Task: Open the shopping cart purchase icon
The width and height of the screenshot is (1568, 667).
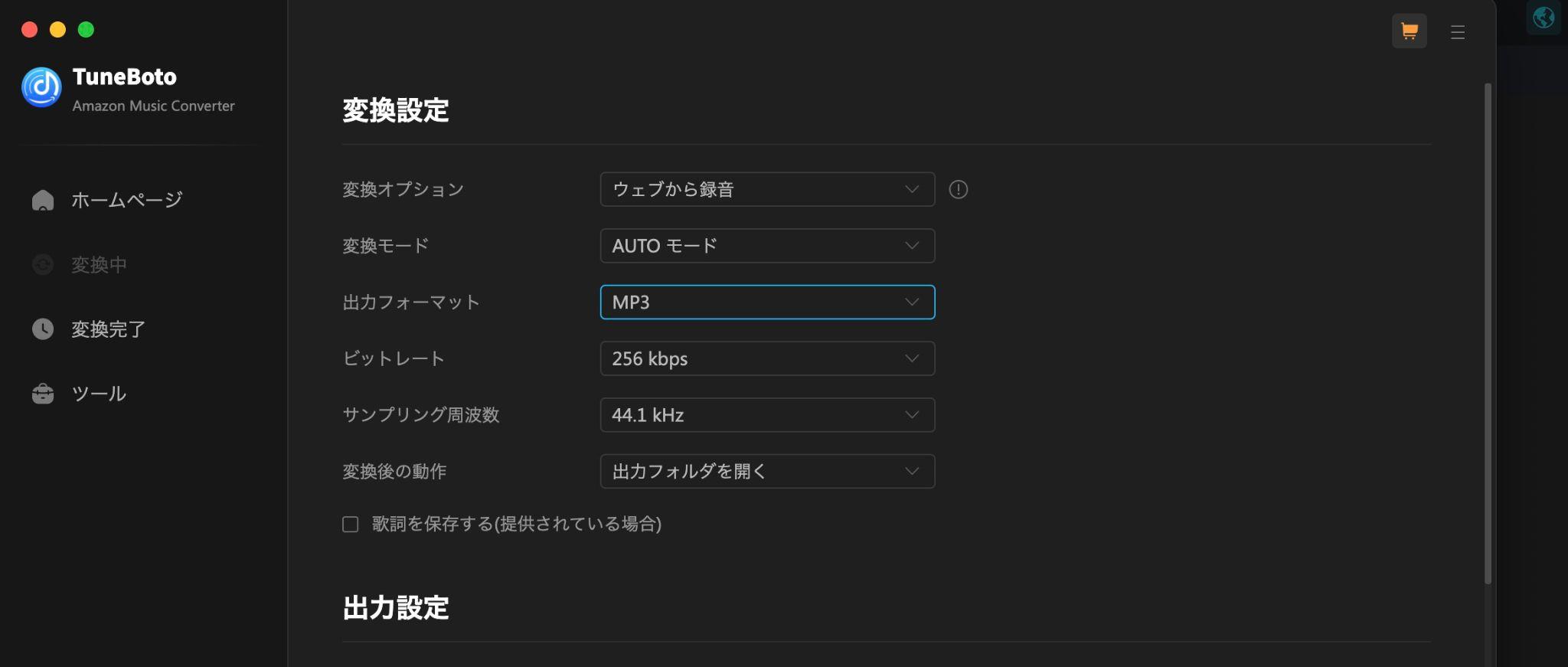Action: [x=1409, y=31]
